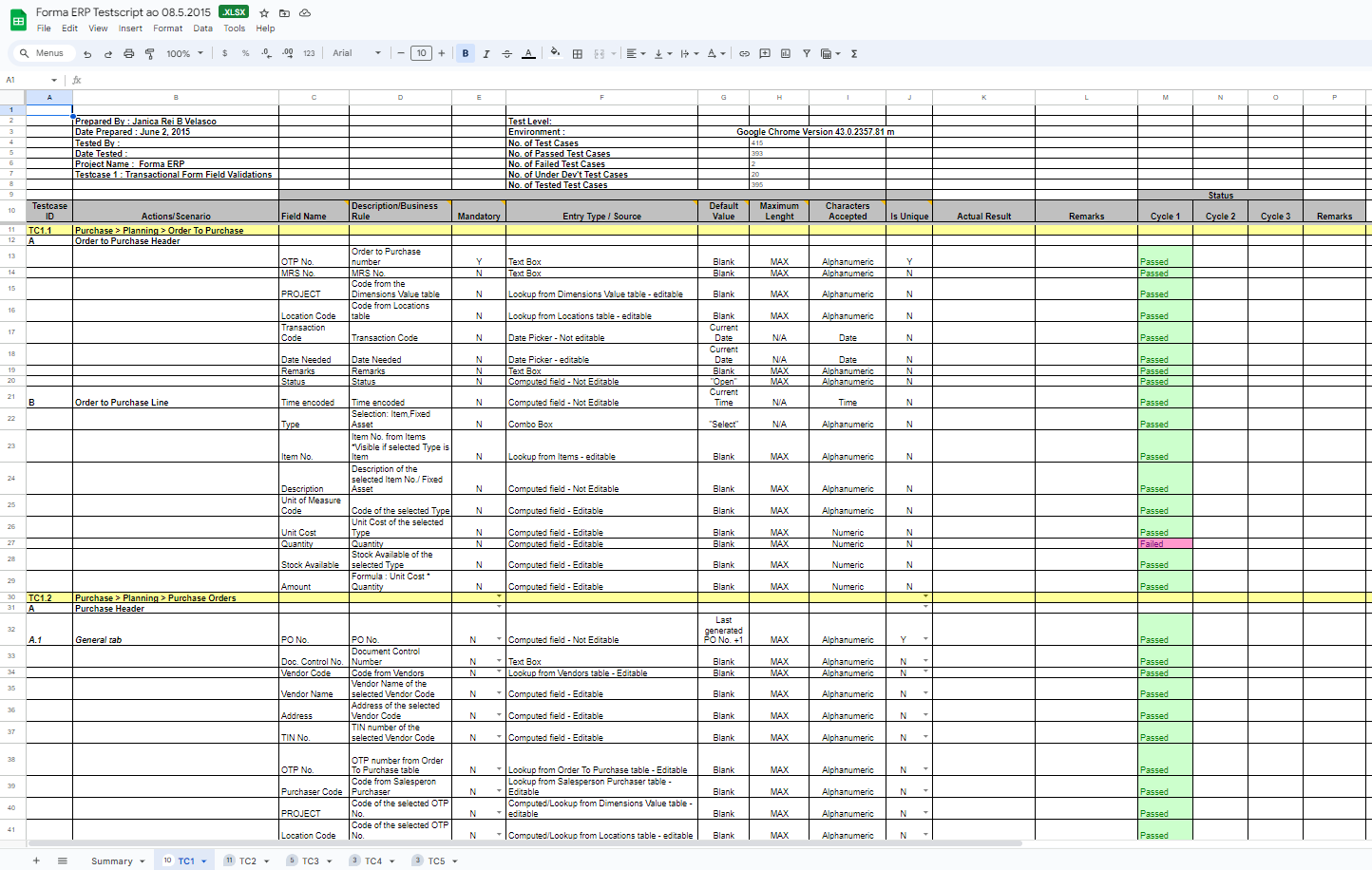Select the pink Failed status cell
The height and width of the screenshot is (870, 1372).
tap(1165, 544)
